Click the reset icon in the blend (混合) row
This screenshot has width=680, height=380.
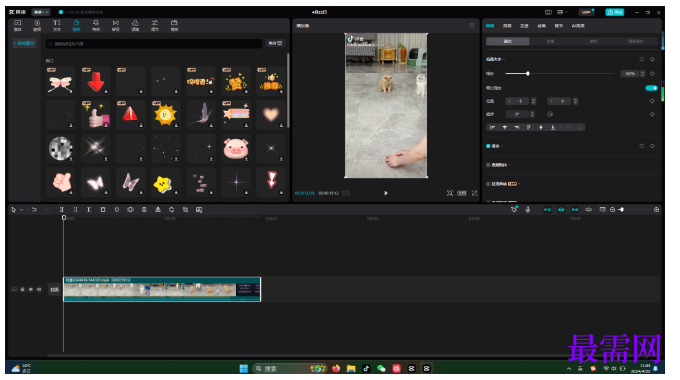coord(641,146)
